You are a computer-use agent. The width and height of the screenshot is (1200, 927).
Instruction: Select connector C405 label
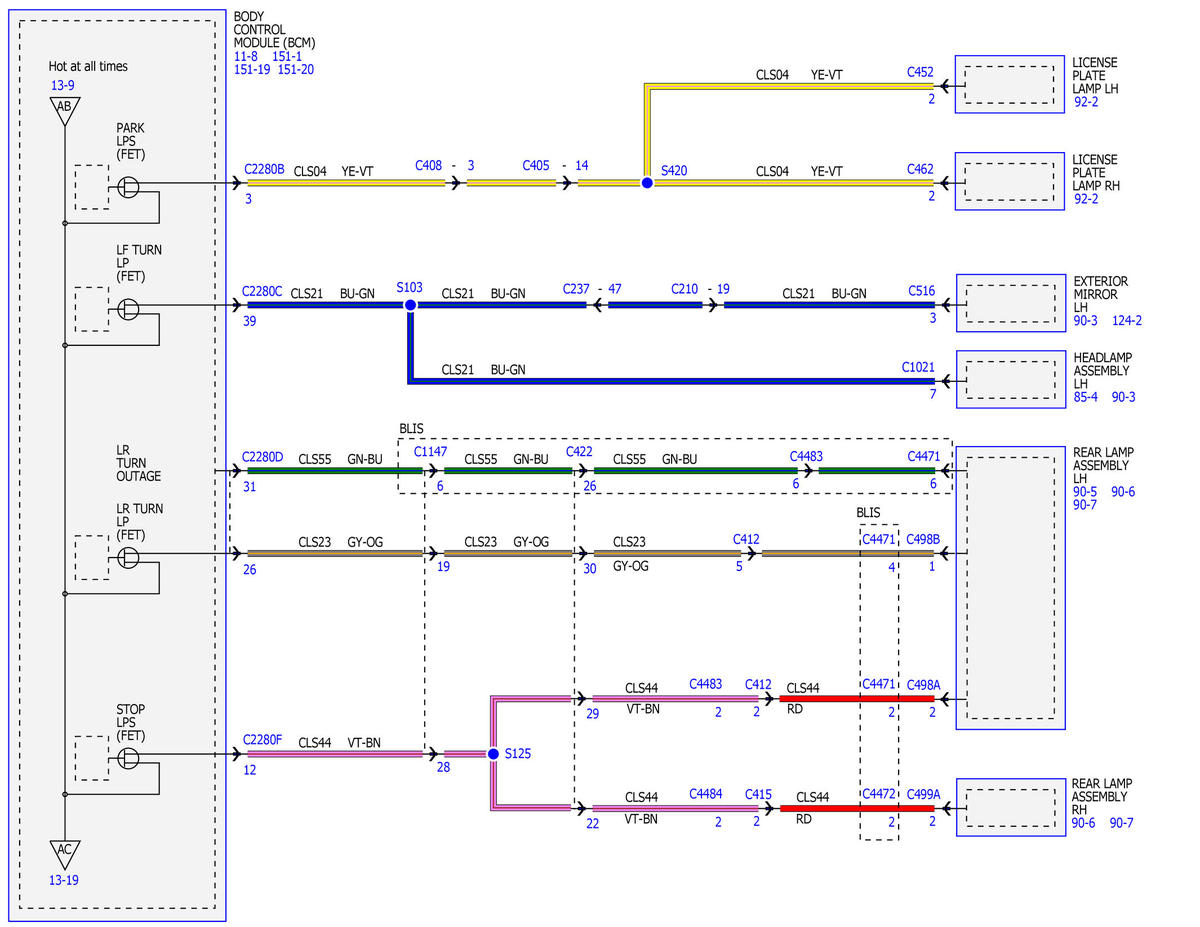click(x=537, y=165)
